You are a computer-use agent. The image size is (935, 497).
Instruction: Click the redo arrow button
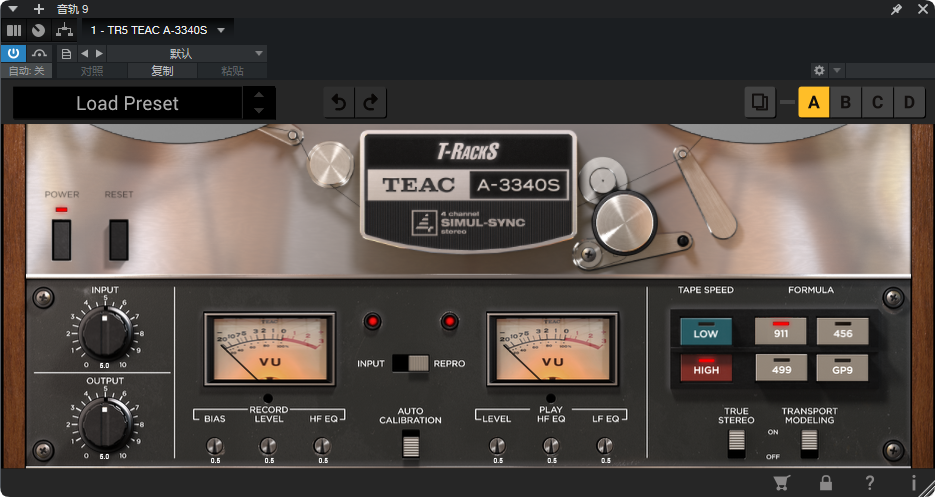pyautogui.click(x=371, y=103)
